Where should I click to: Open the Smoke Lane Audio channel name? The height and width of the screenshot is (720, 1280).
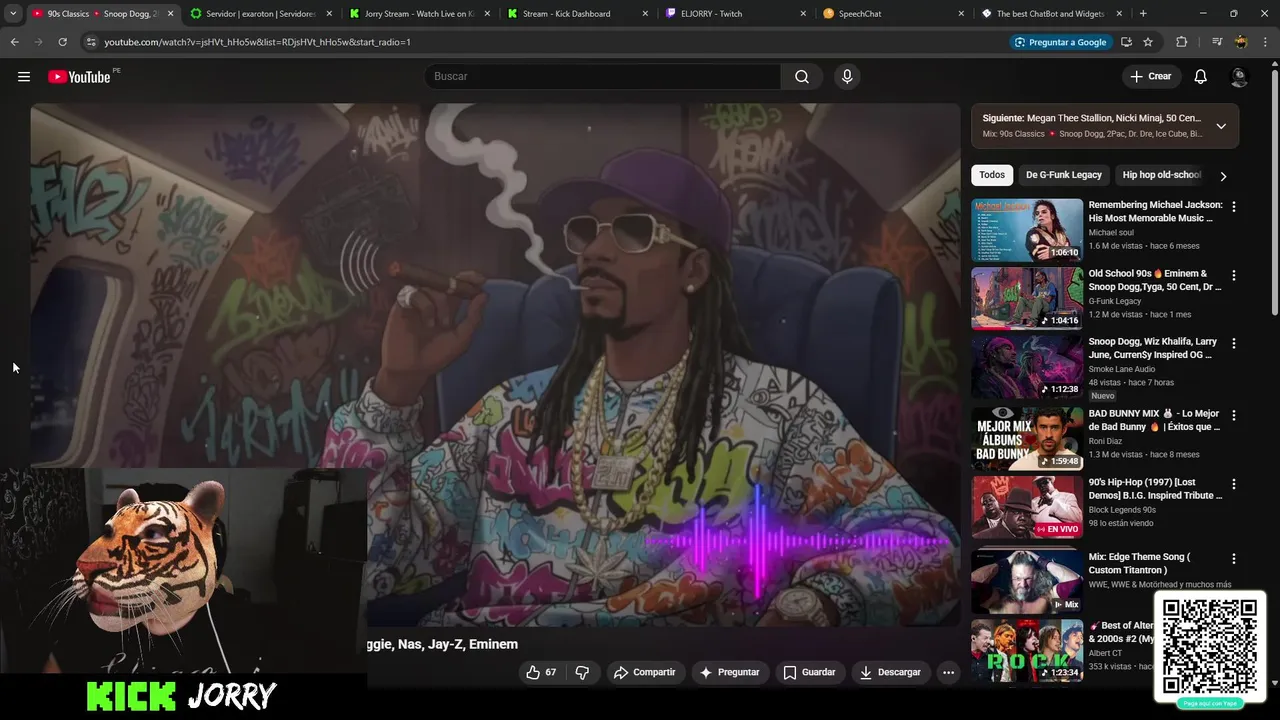(1121, 369)
